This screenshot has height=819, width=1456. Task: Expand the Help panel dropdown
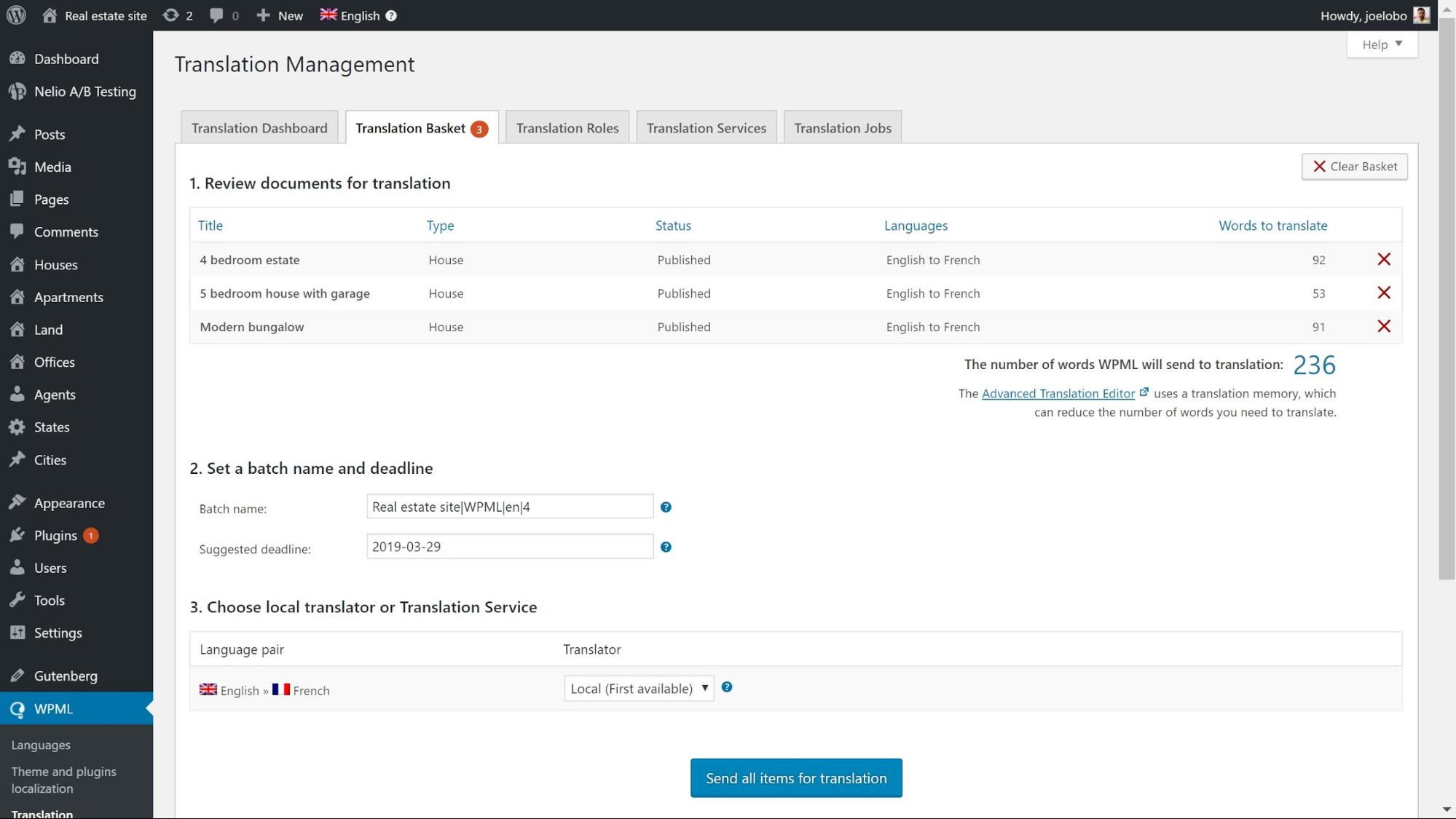(x=1381, y=44)
